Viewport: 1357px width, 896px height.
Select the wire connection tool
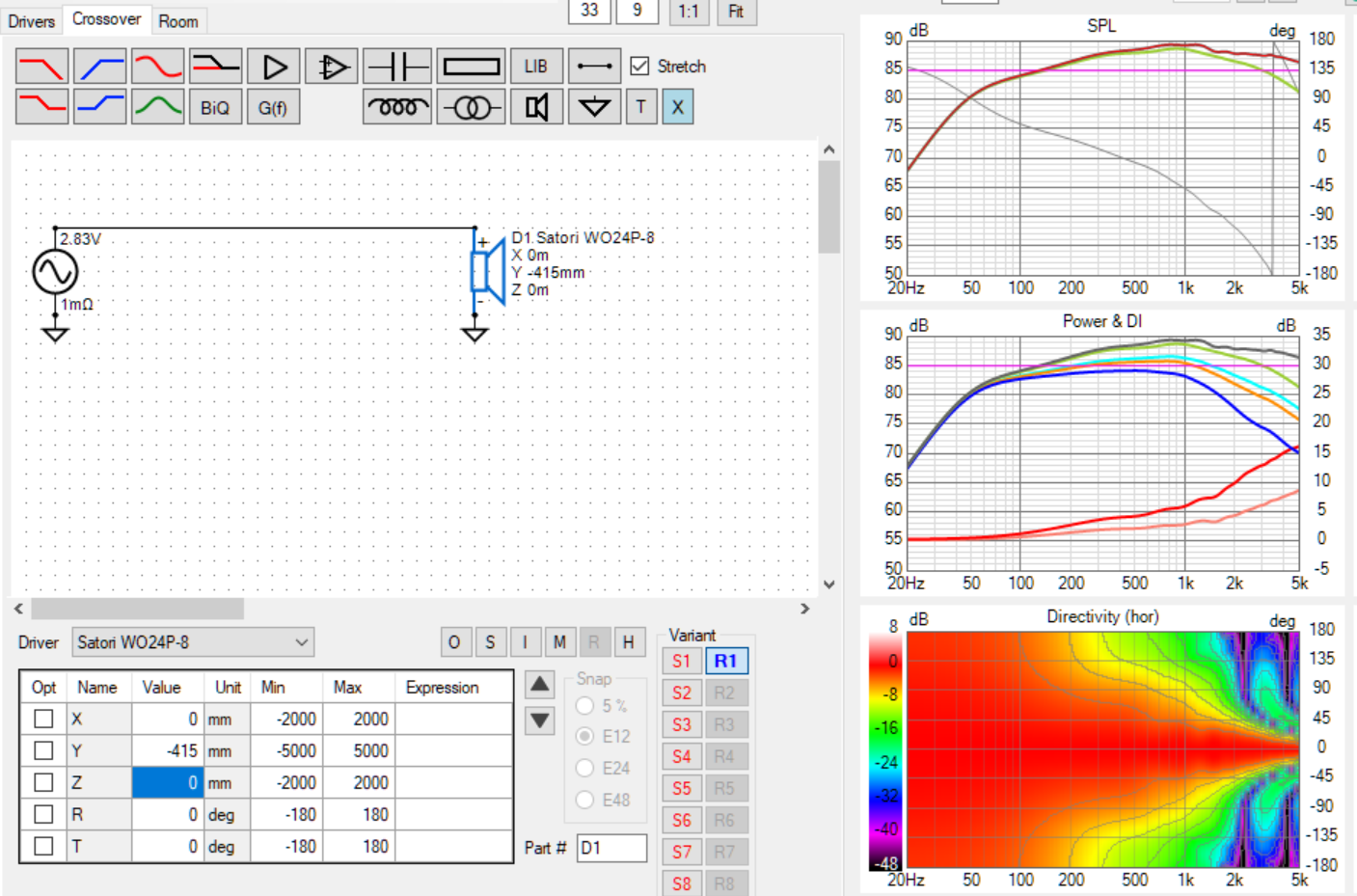(594, 67)
